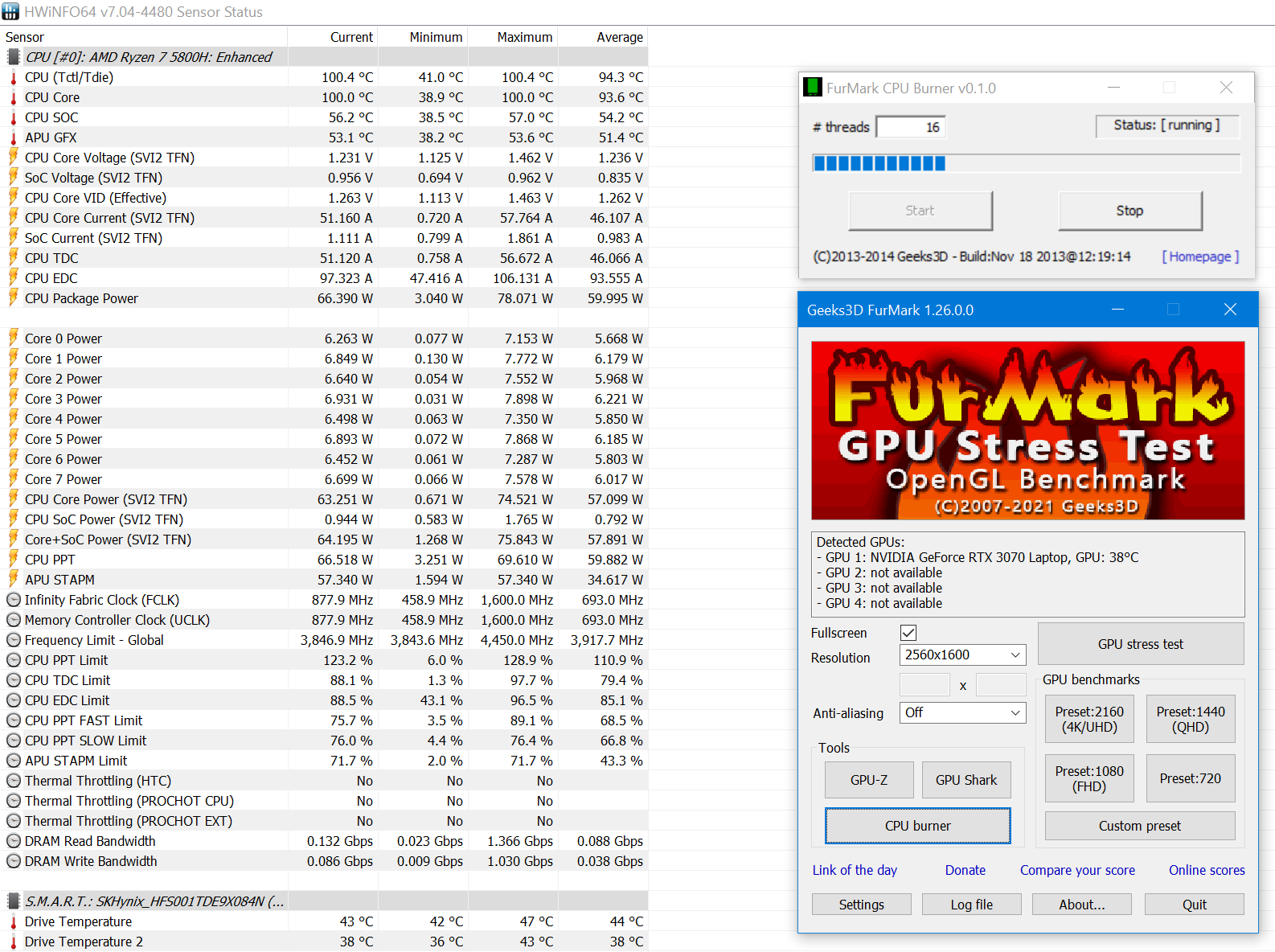
Task: Open the Anti-aliasing dropdown set to Off
Action: pyautogui.click(x=962, y=712)
